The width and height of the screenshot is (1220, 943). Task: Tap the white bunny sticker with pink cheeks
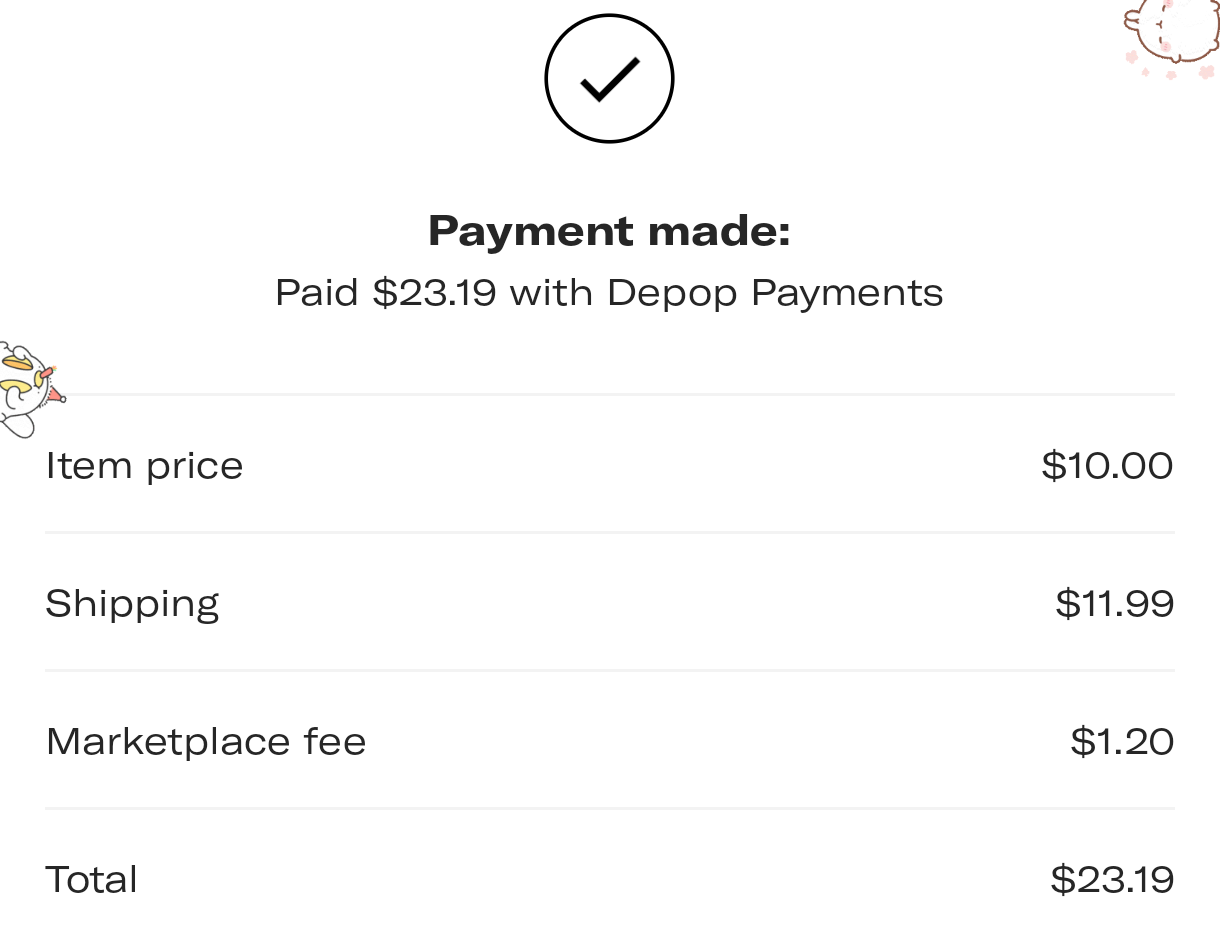click(x=1180, y=30)
